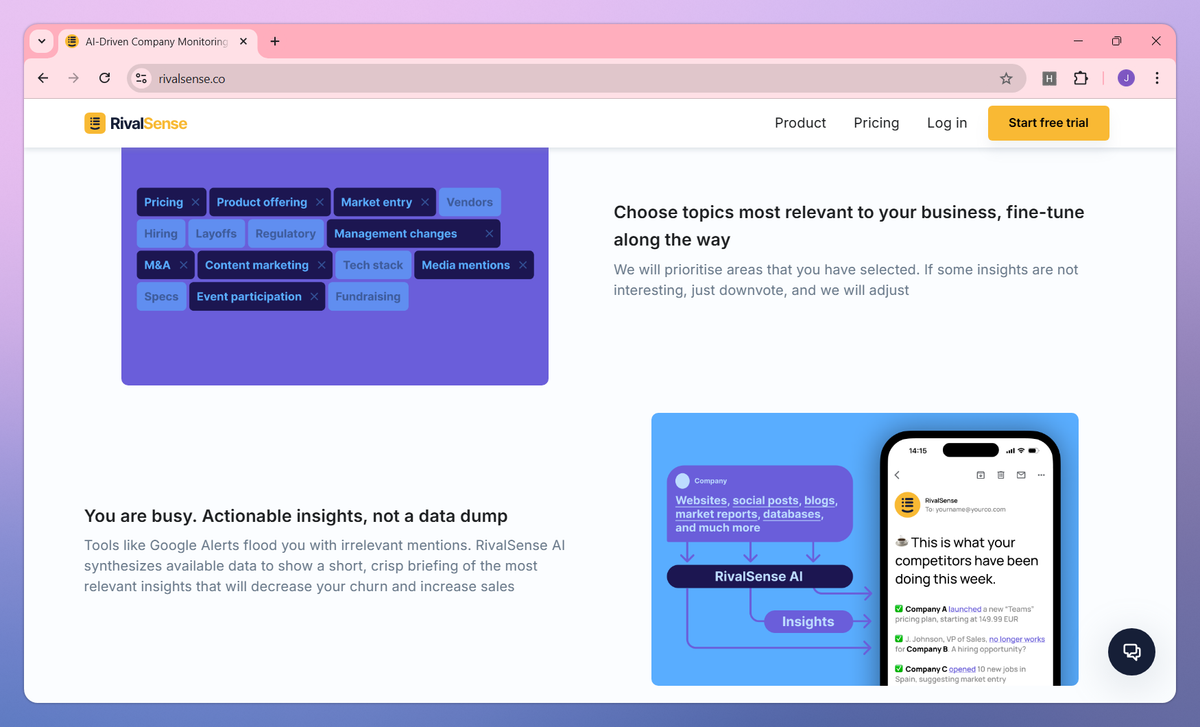Click the back chevron inside the phone mockup
Image resolution: width=1200 pixels, height=727 pixels.
pos(897,475)
